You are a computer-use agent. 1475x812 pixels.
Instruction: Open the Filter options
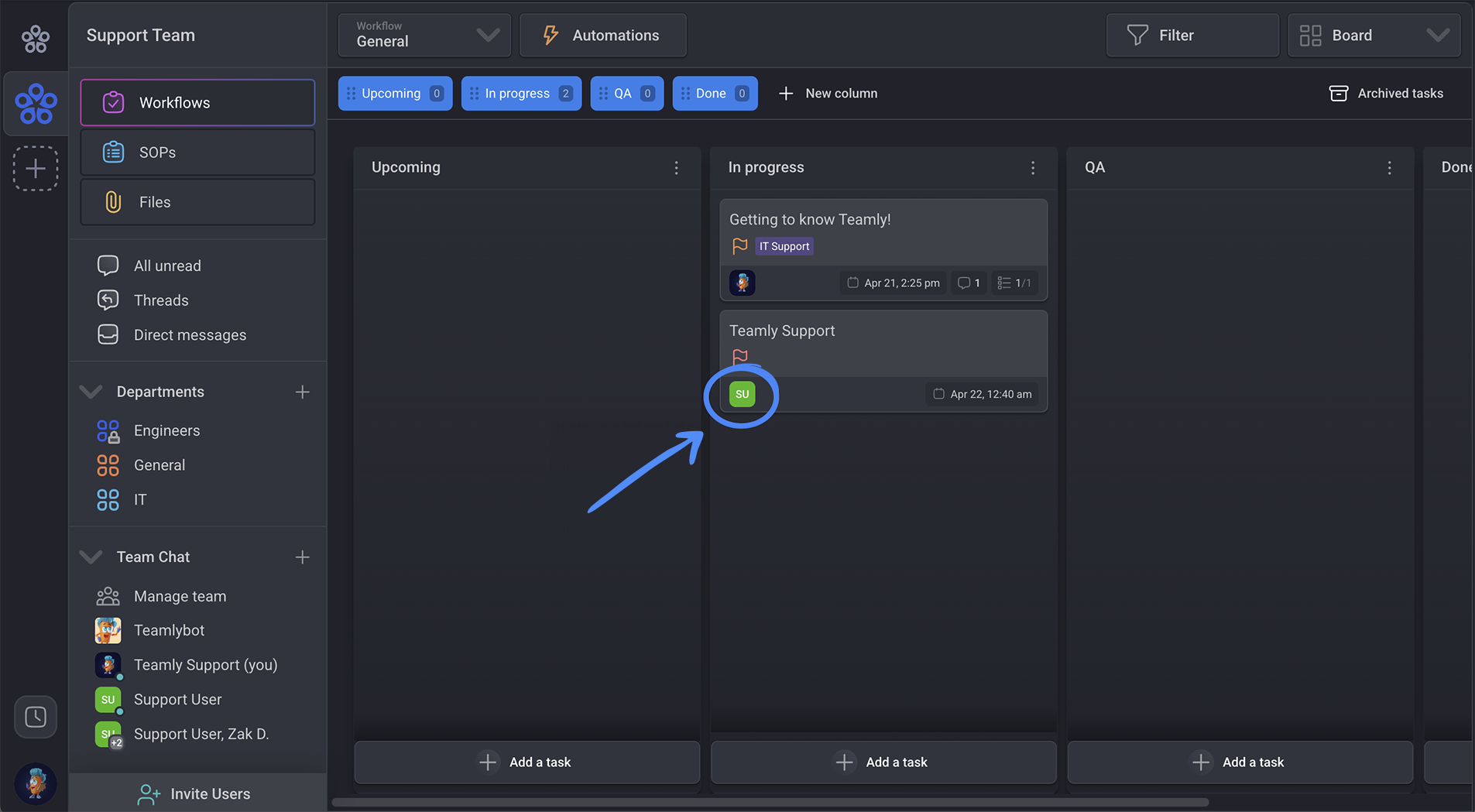[x=1192, y=35]
